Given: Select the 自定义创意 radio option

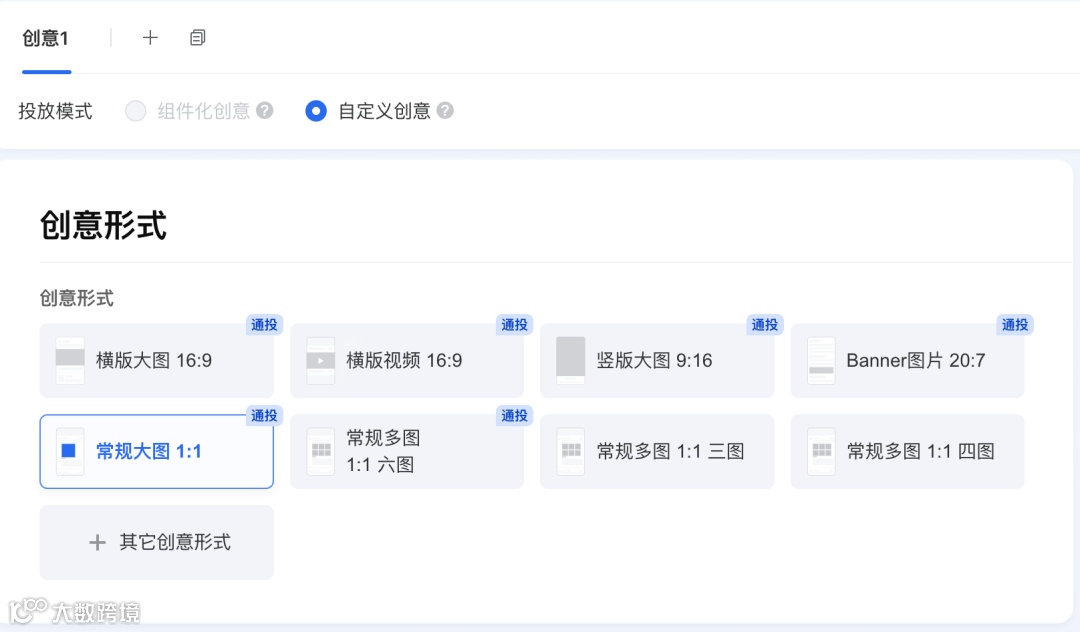Looking at the screenshot, I should [x=316, y=111].
